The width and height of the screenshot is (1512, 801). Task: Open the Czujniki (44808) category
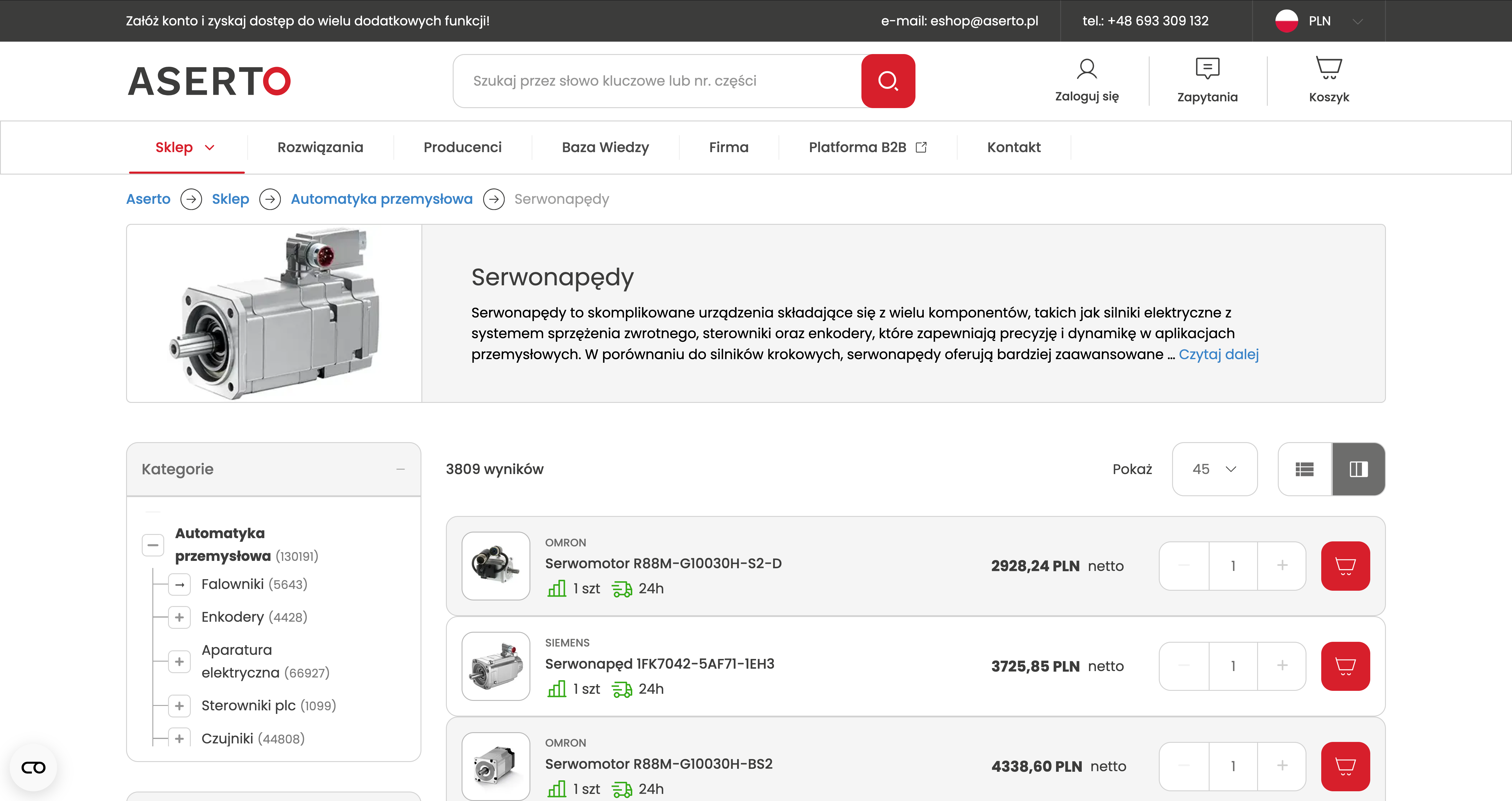pos(253,739)
